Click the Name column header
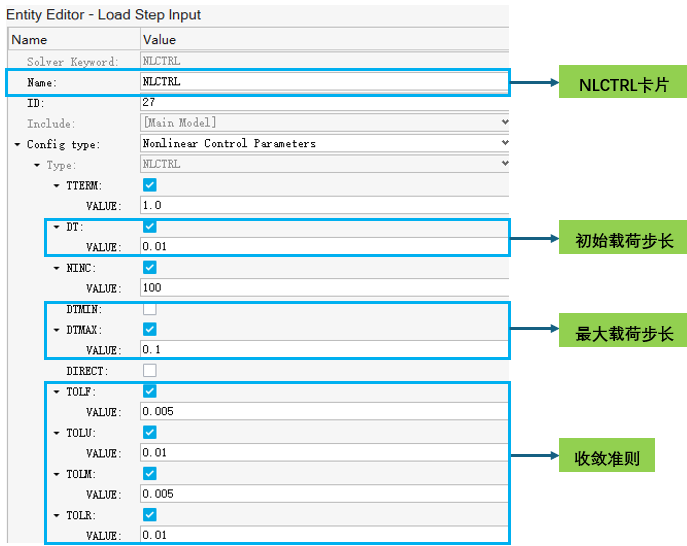Image resolution: width=687 pixels, height=546 pixels. click(74, 39)
